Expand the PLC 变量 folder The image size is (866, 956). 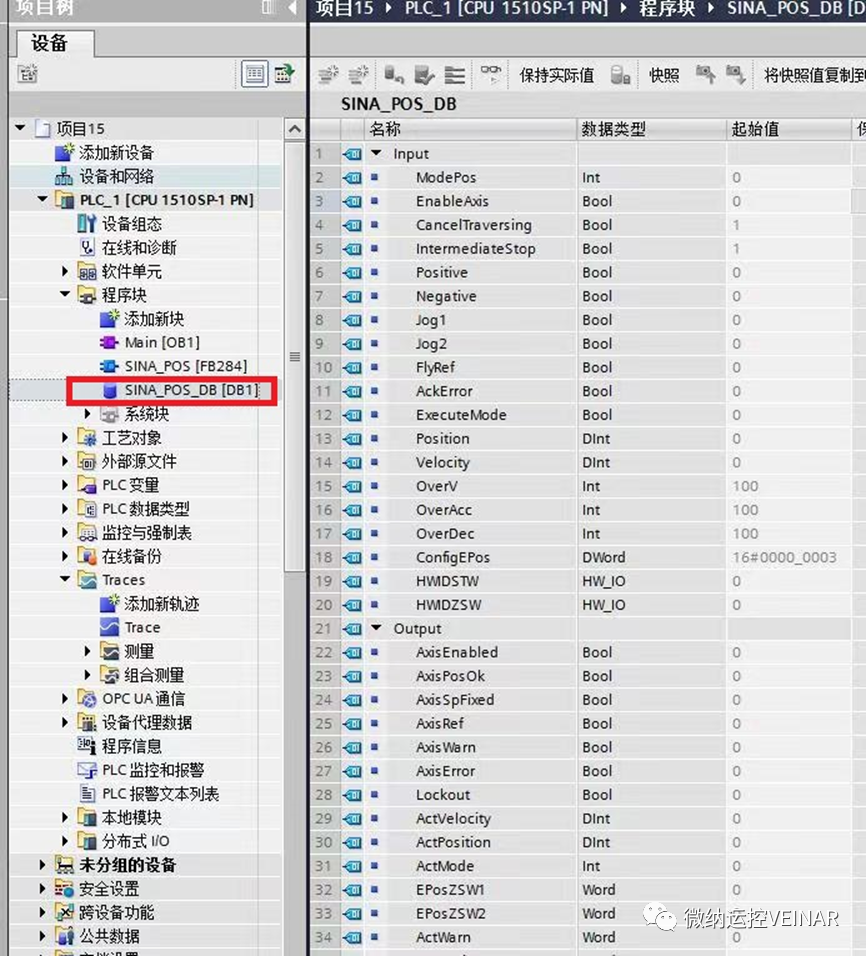pos(66,485)
